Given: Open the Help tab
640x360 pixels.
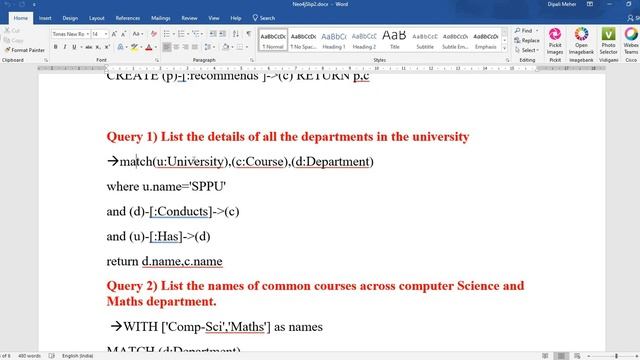Looking at the screenshot, I should pos(236,18).
